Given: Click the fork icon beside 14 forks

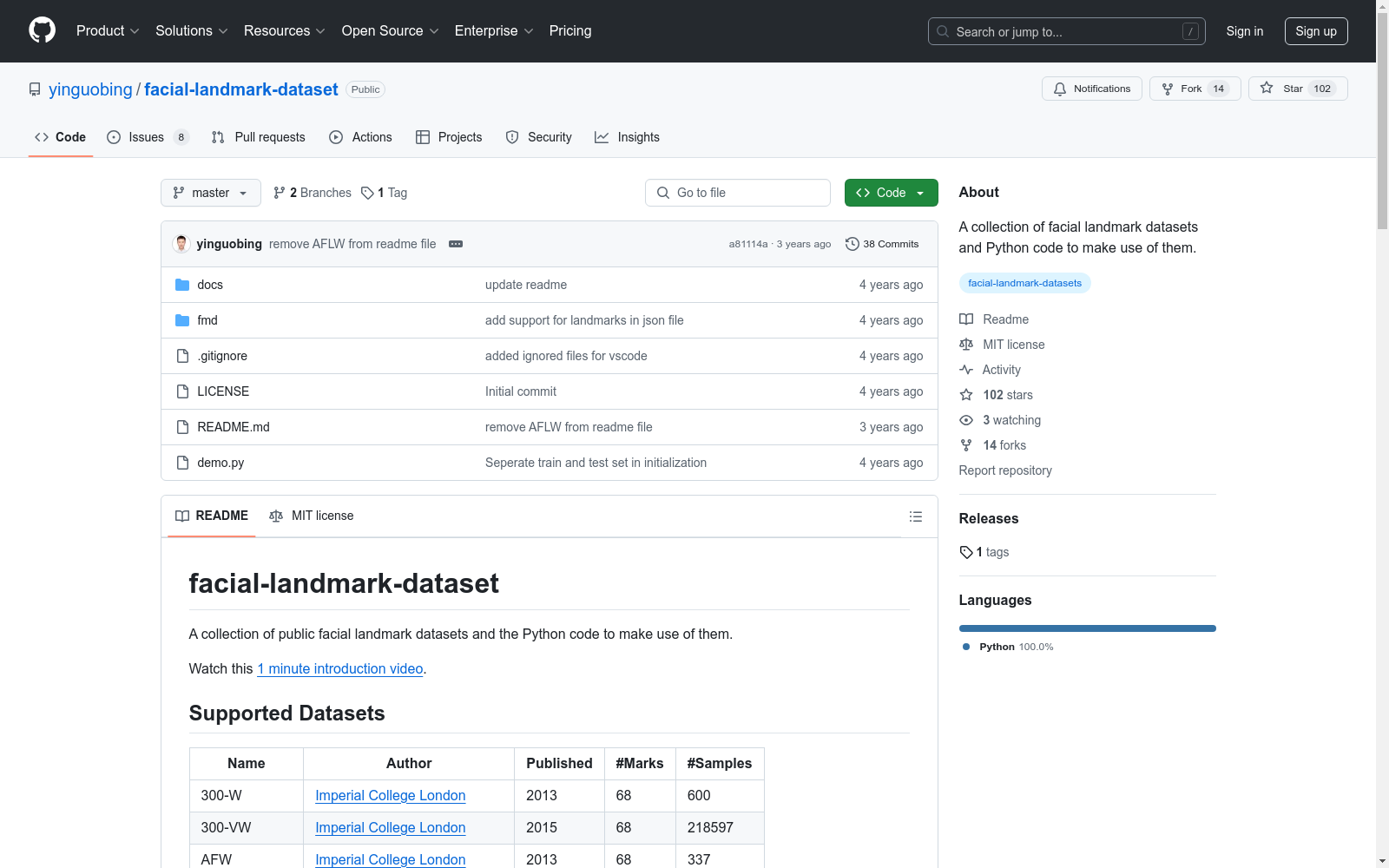Looking at the screenshot, I should coord(966,445).
